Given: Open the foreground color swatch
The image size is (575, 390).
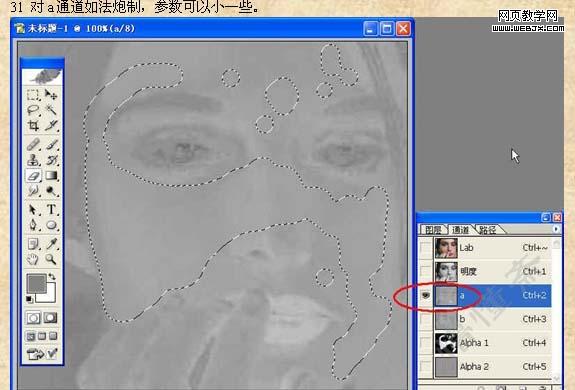Looking at the screenshot, I should (36, 284).
